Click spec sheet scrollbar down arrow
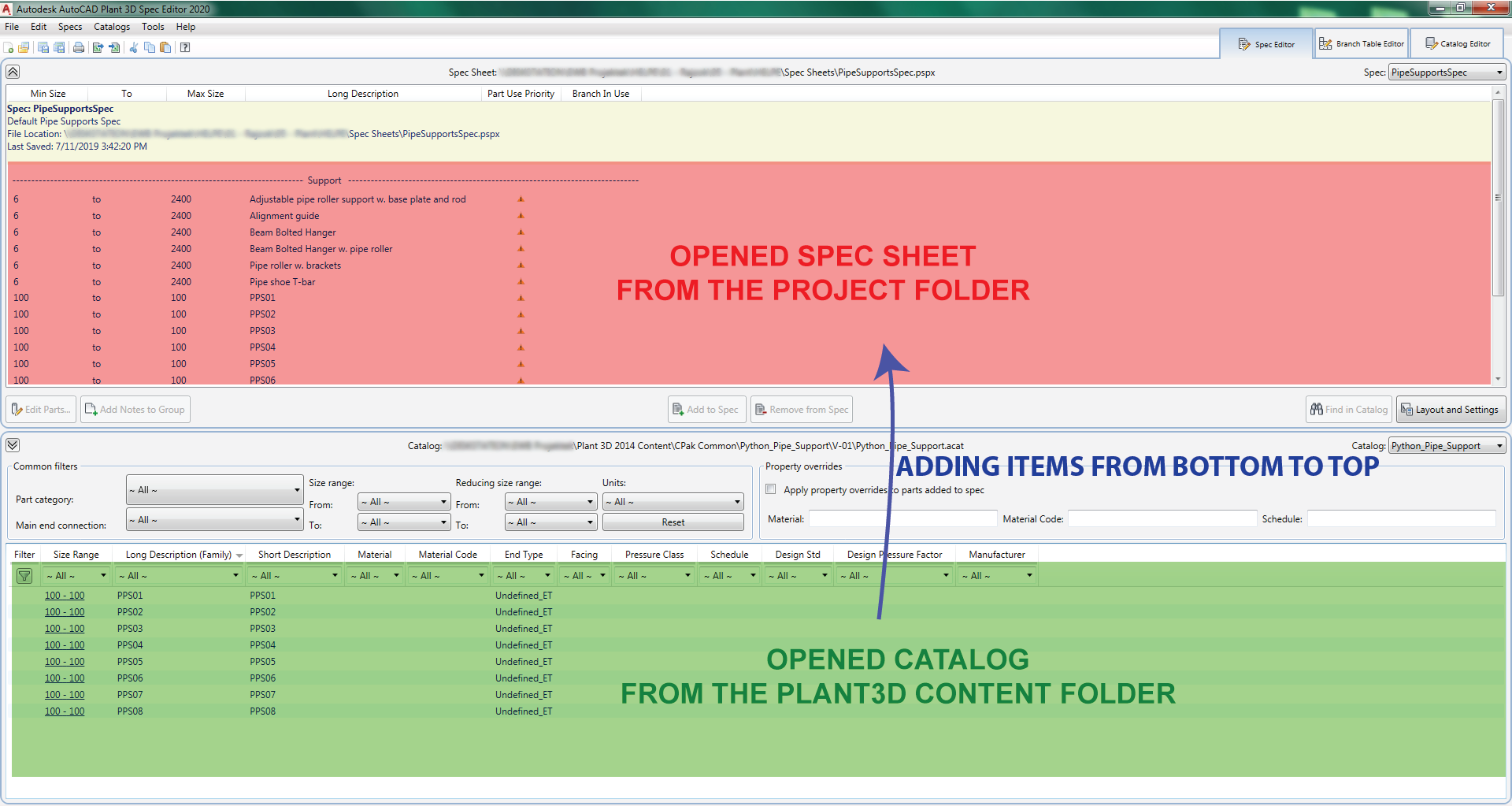Image resolution: width=1512 pixels, height=806 pixels. (x=1498, y=379)
